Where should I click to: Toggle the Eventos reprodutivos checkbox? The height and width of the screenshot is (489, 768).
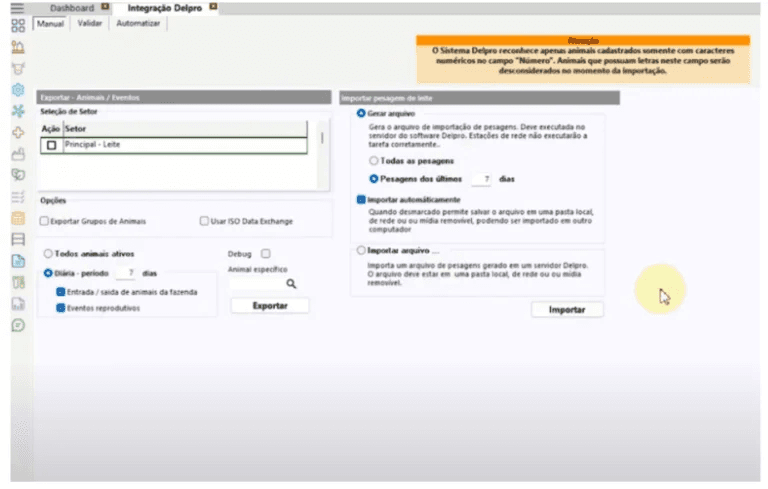[60, 308]
